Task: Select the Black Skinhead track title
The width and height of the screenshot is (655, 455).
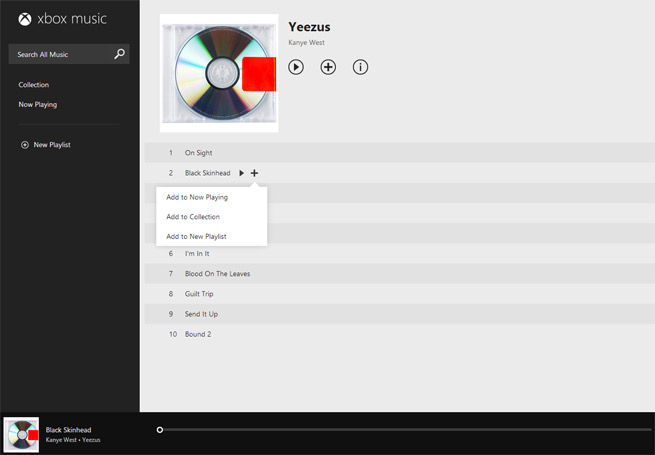Action: 208,173
